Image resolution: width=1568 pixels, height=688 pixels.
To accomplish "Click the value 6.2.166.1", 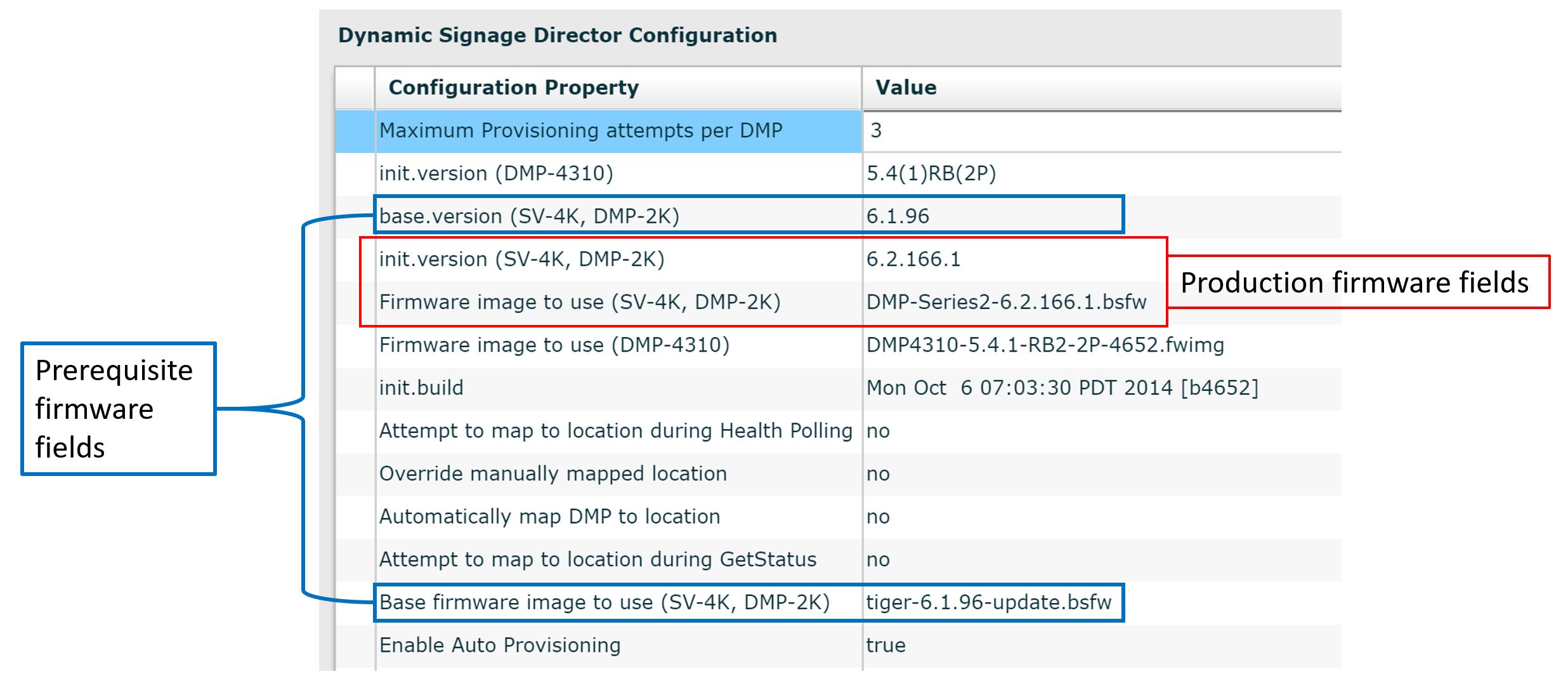I will [913, 259].
